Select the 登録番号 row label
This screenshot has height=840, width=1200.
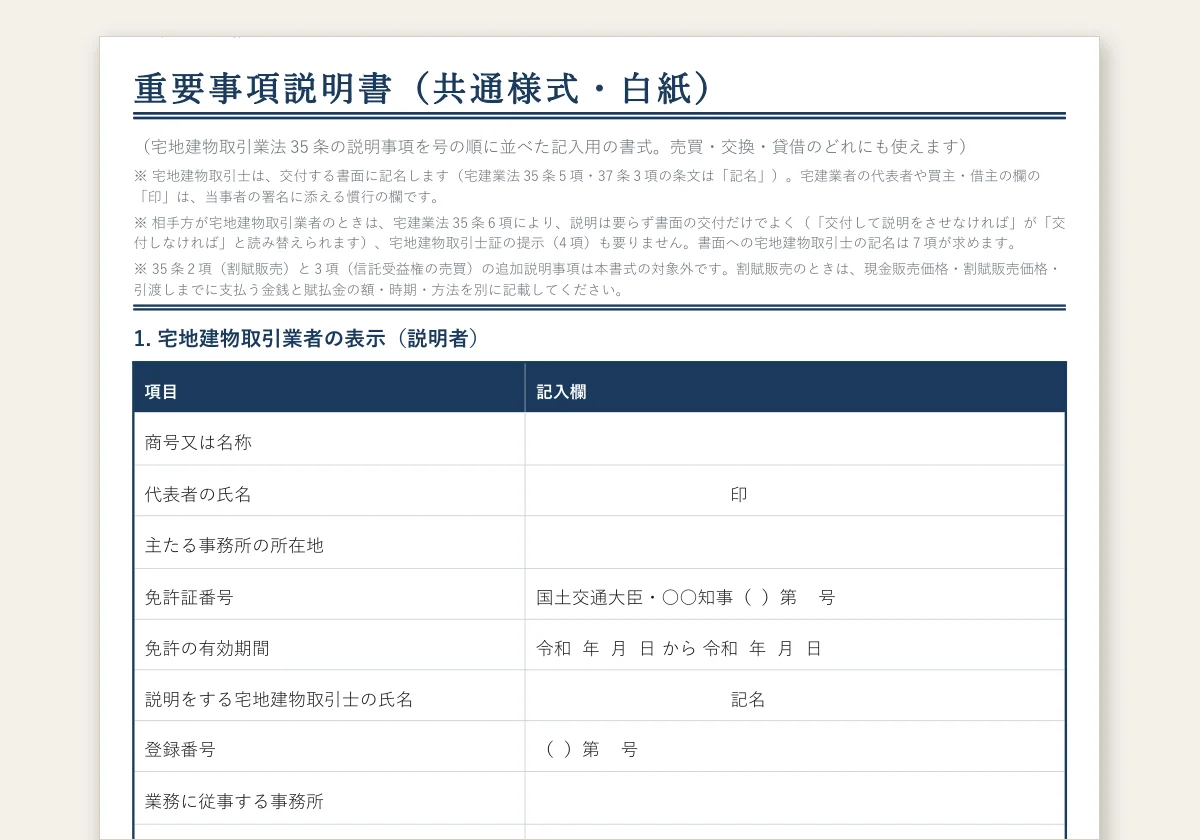(180, 750)
